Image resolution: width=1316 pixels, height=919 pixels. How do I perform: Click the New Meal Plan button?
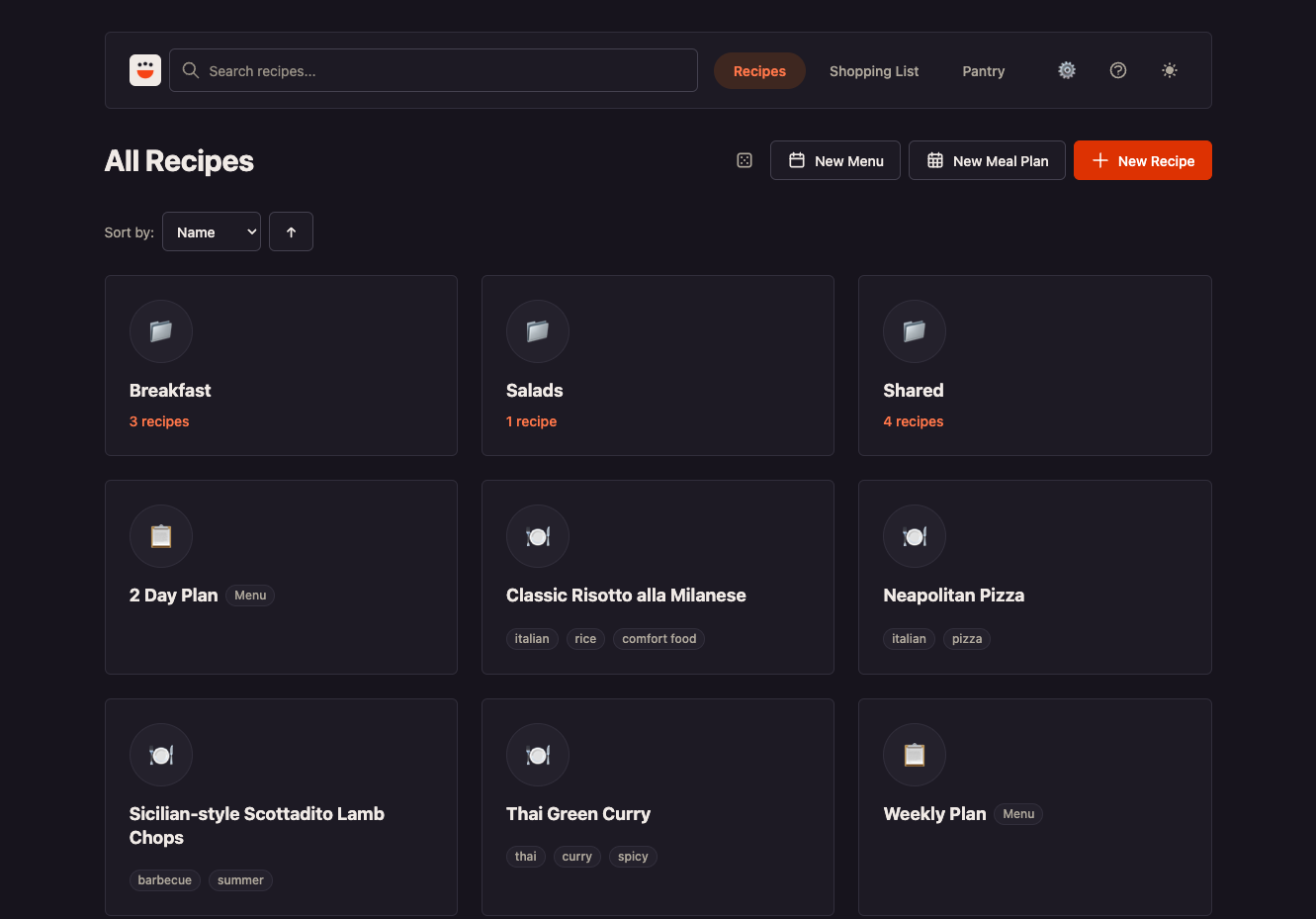(x=987, y=160)
